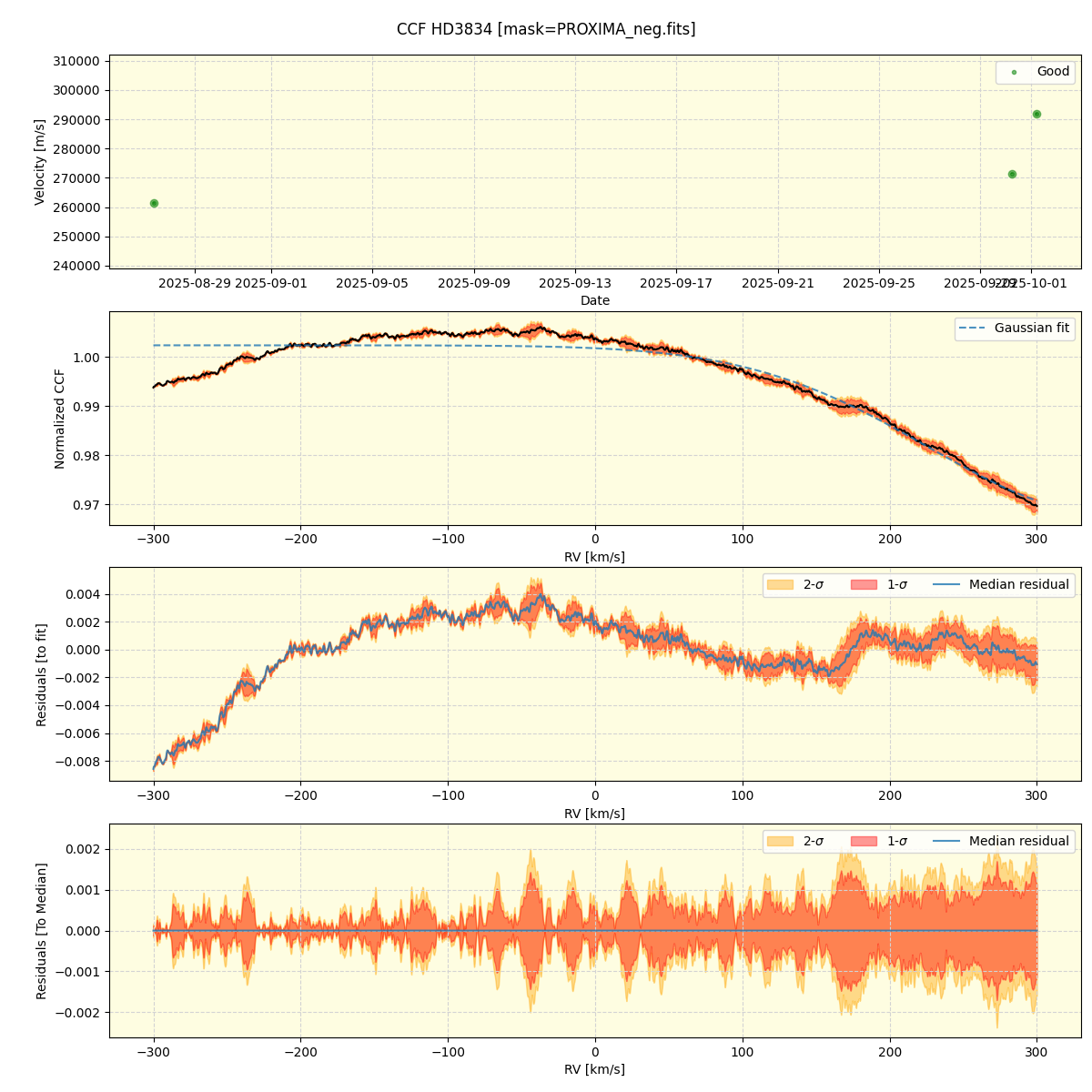
Task: Click the Normalized CCF axis label
Action: [x=60, y=419]
